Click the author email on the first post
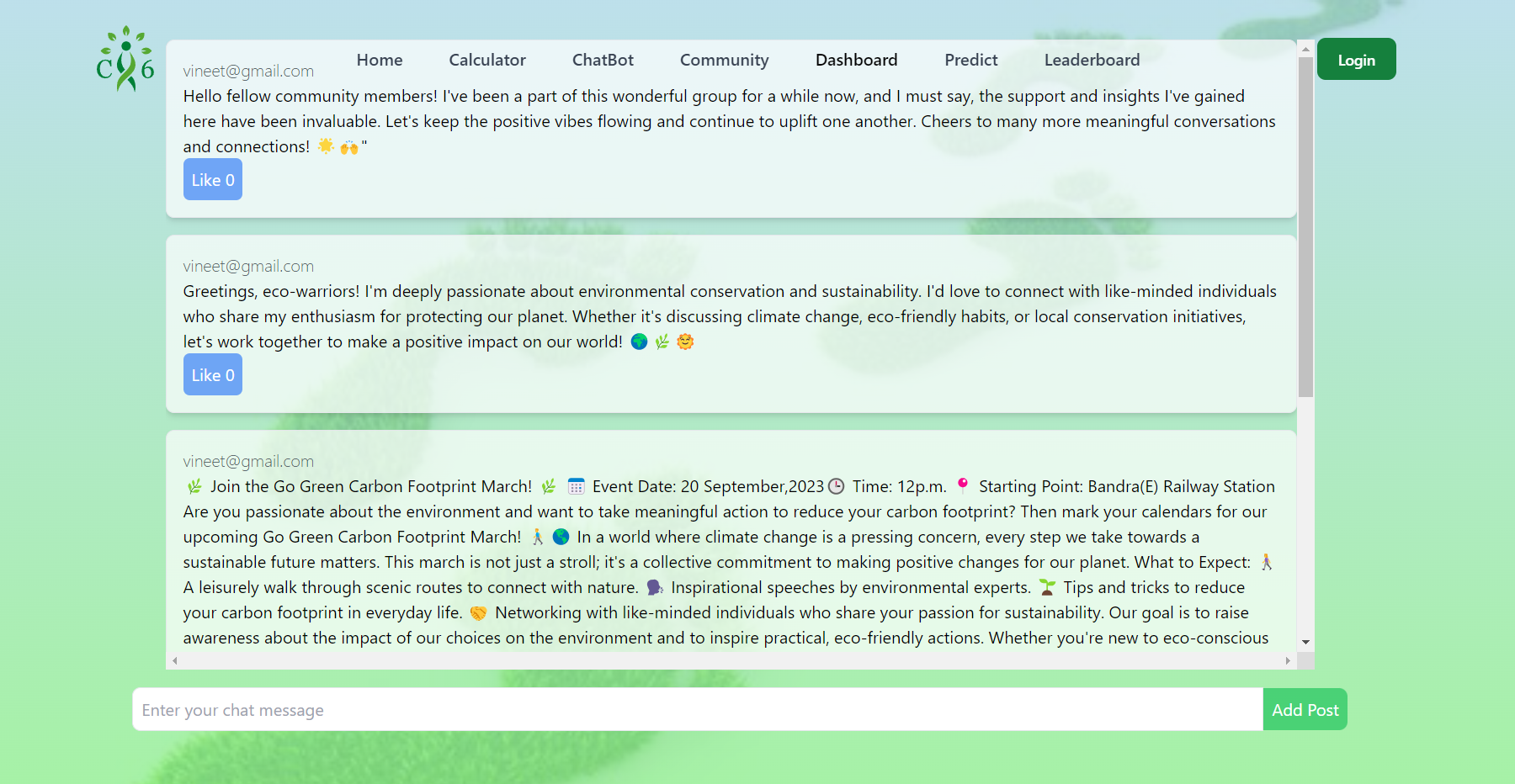 pos(248,72)
